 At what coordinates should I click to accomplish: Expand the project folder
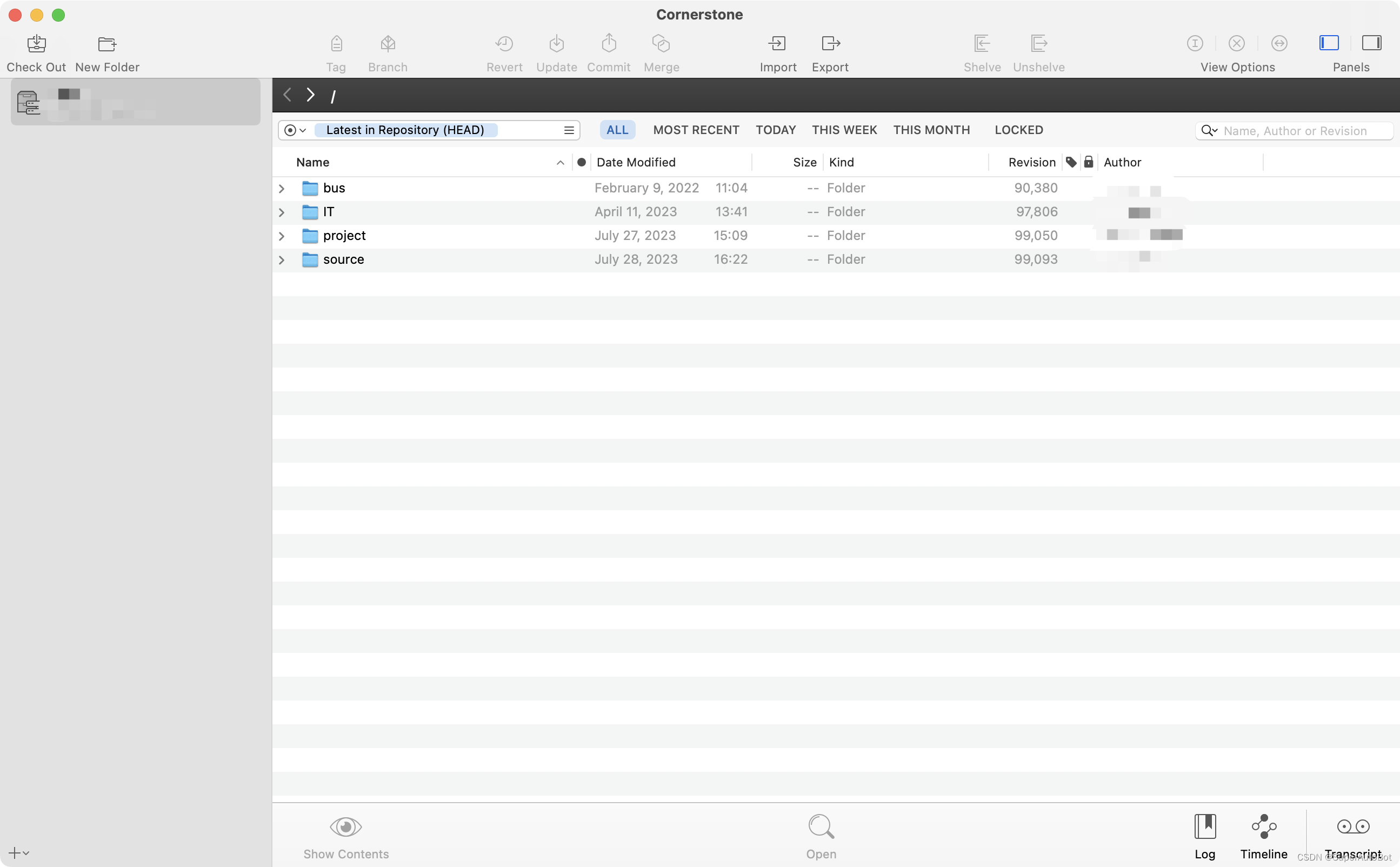click(282, 236)
